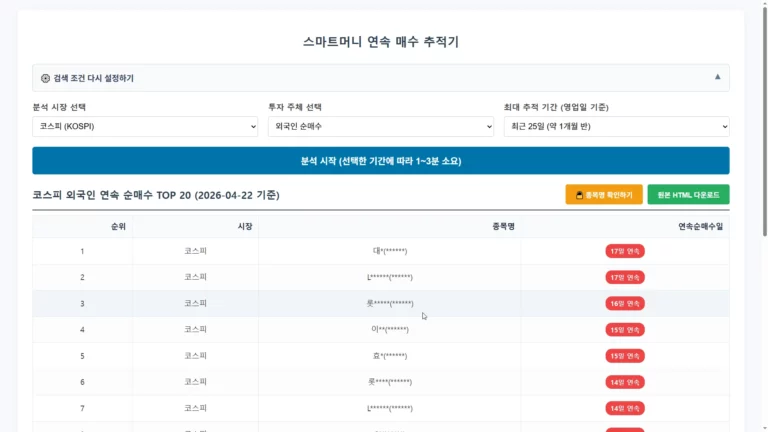Click the page vertical scrollbar thumb

tap(765, 120)
